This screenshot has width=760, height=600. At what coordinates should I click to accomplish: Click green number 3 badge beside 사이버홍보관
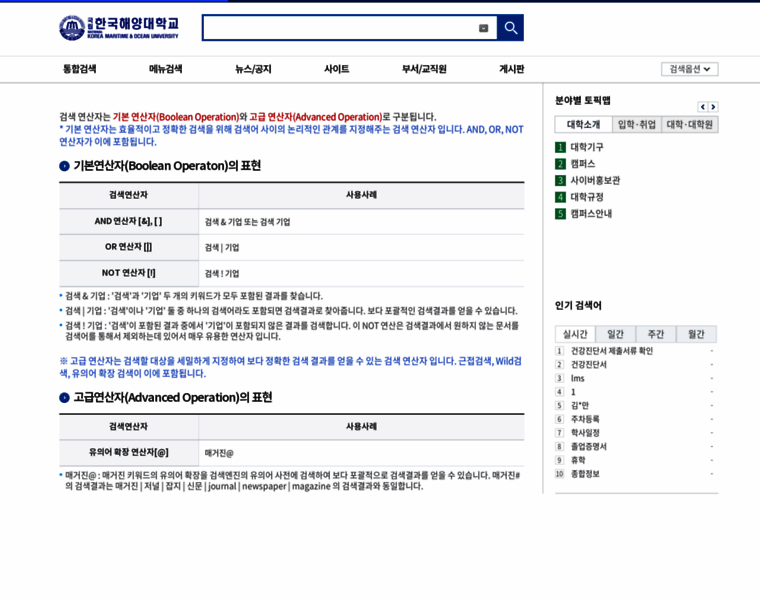560,180
